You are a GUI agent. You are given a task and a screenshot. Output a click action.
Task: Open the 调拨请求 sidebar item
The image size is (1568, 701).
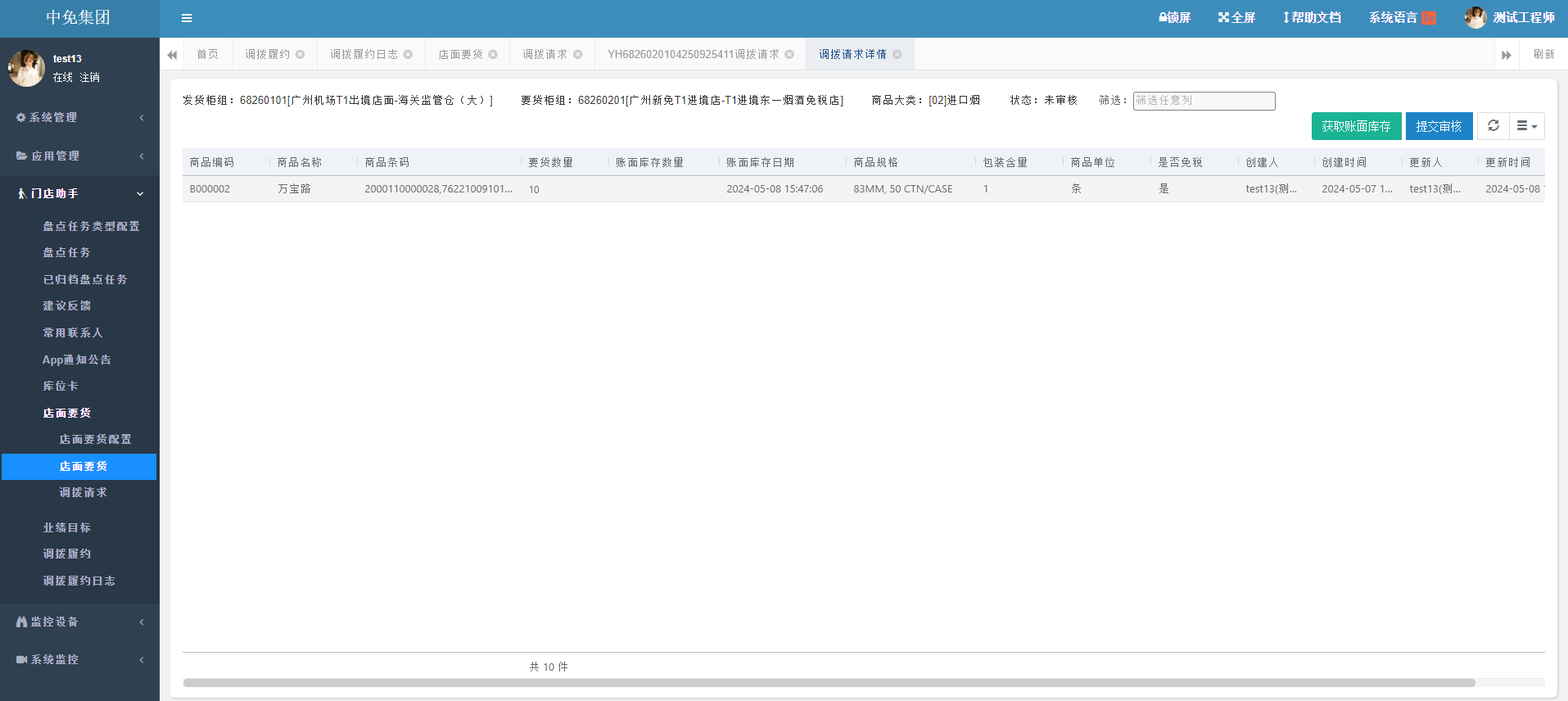click(x=83, y=493)
